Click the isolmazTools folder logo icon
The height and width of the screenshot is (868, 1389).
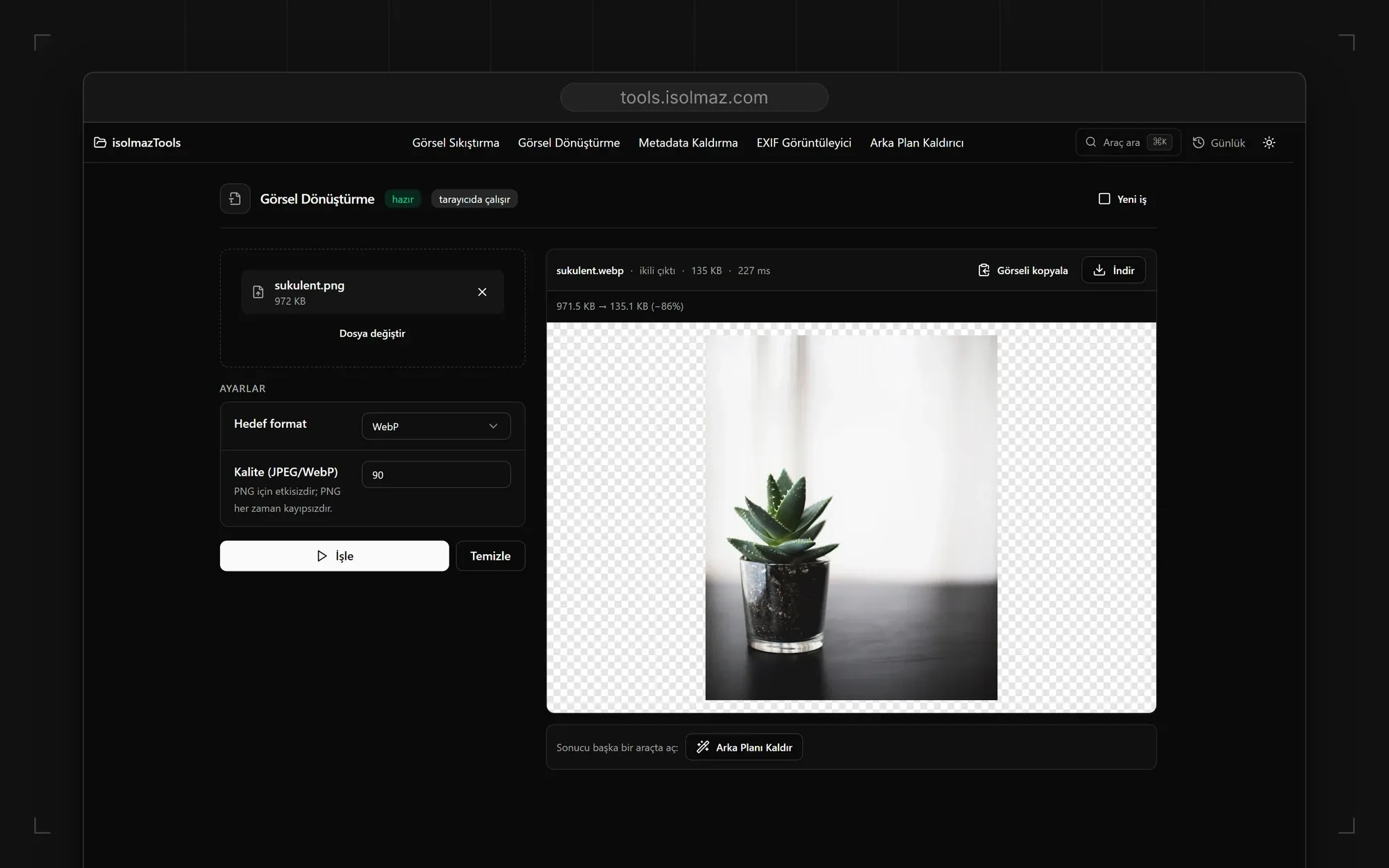pos(100,142)
